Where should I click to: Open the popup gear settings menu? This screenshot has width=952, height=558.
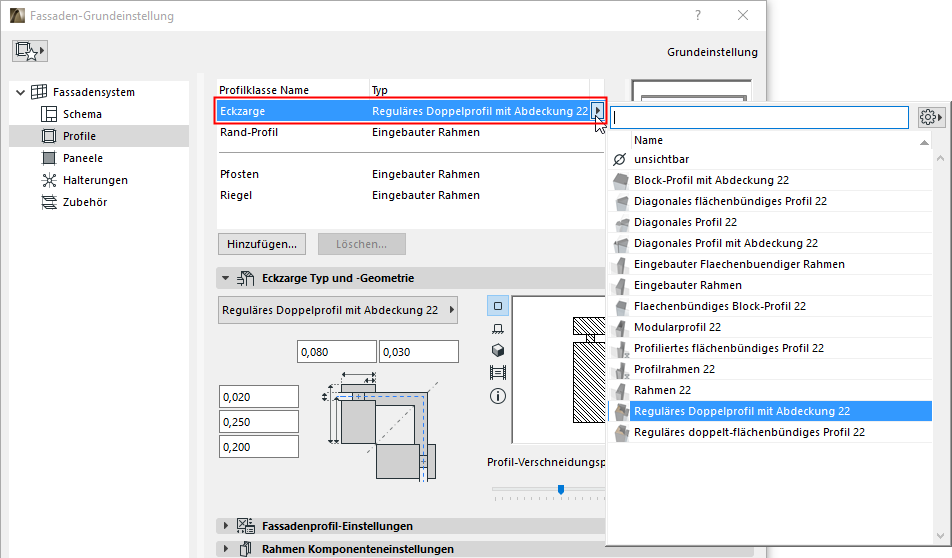point(931,117)
